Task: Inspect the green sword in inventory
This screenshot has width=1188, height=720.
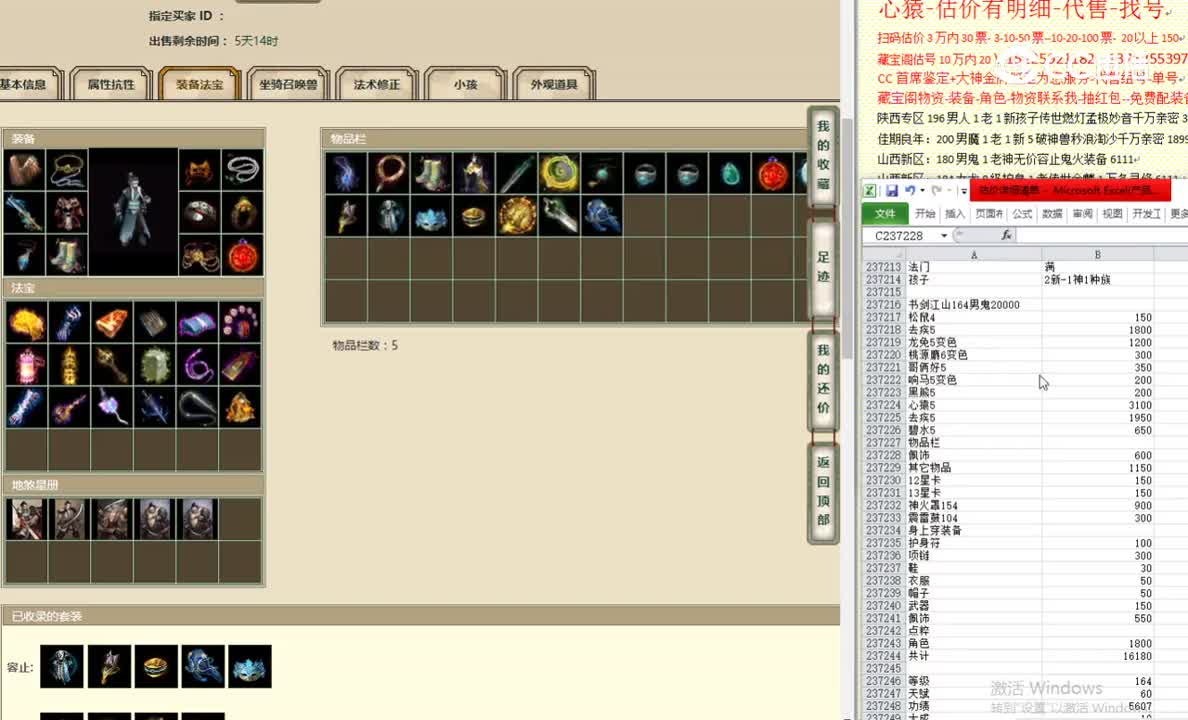Action: pos(517,173)
